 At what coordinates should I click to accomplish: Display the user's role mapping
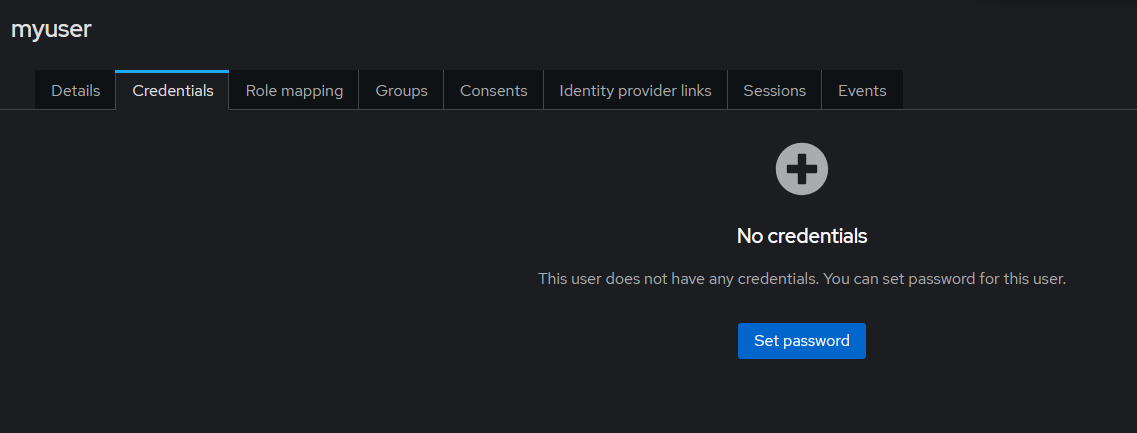pos(294,90)
